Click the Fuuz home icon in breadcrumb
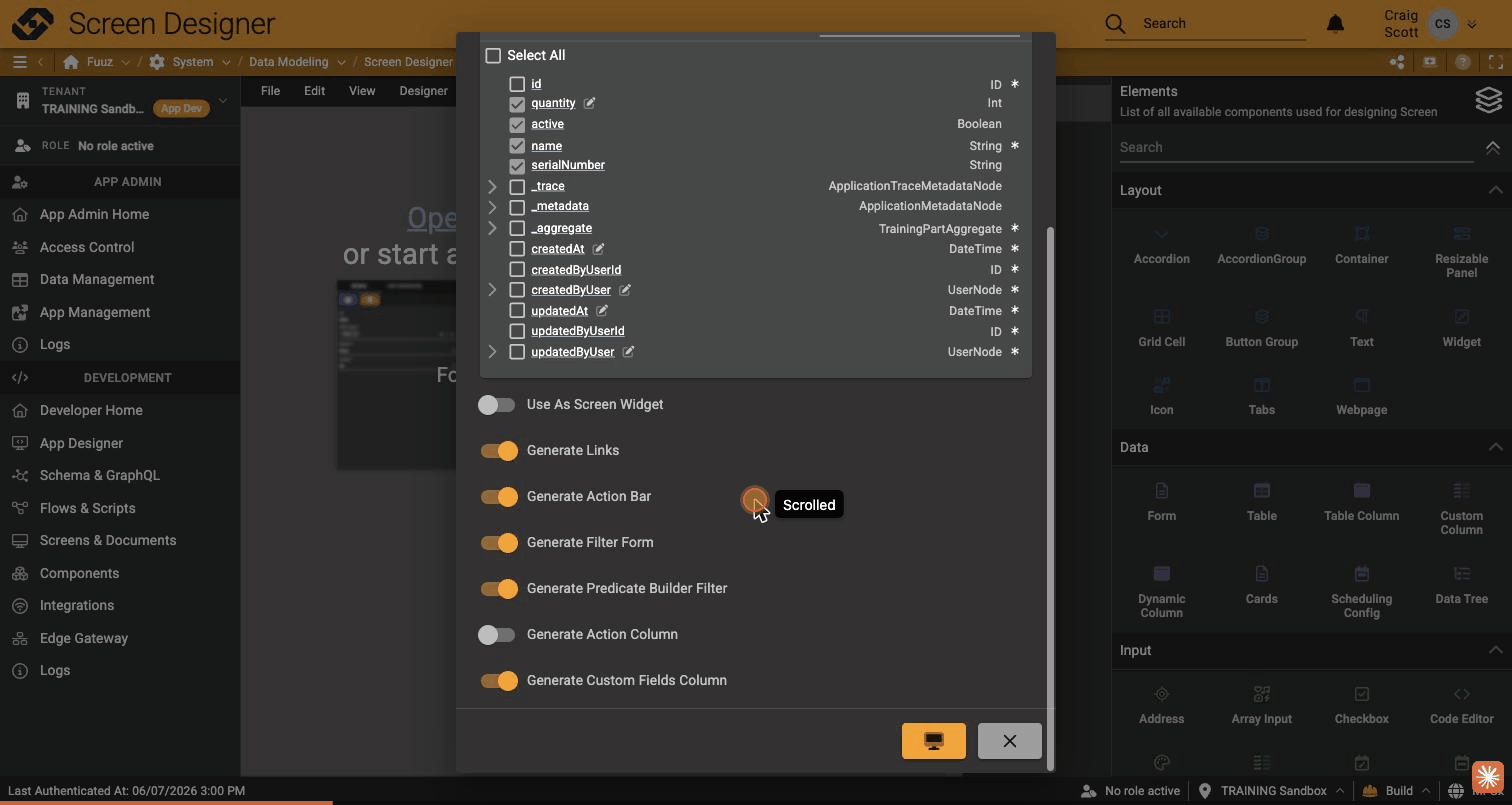The width and height of the screenshot is (1512, 805). [x=70, y=62]
